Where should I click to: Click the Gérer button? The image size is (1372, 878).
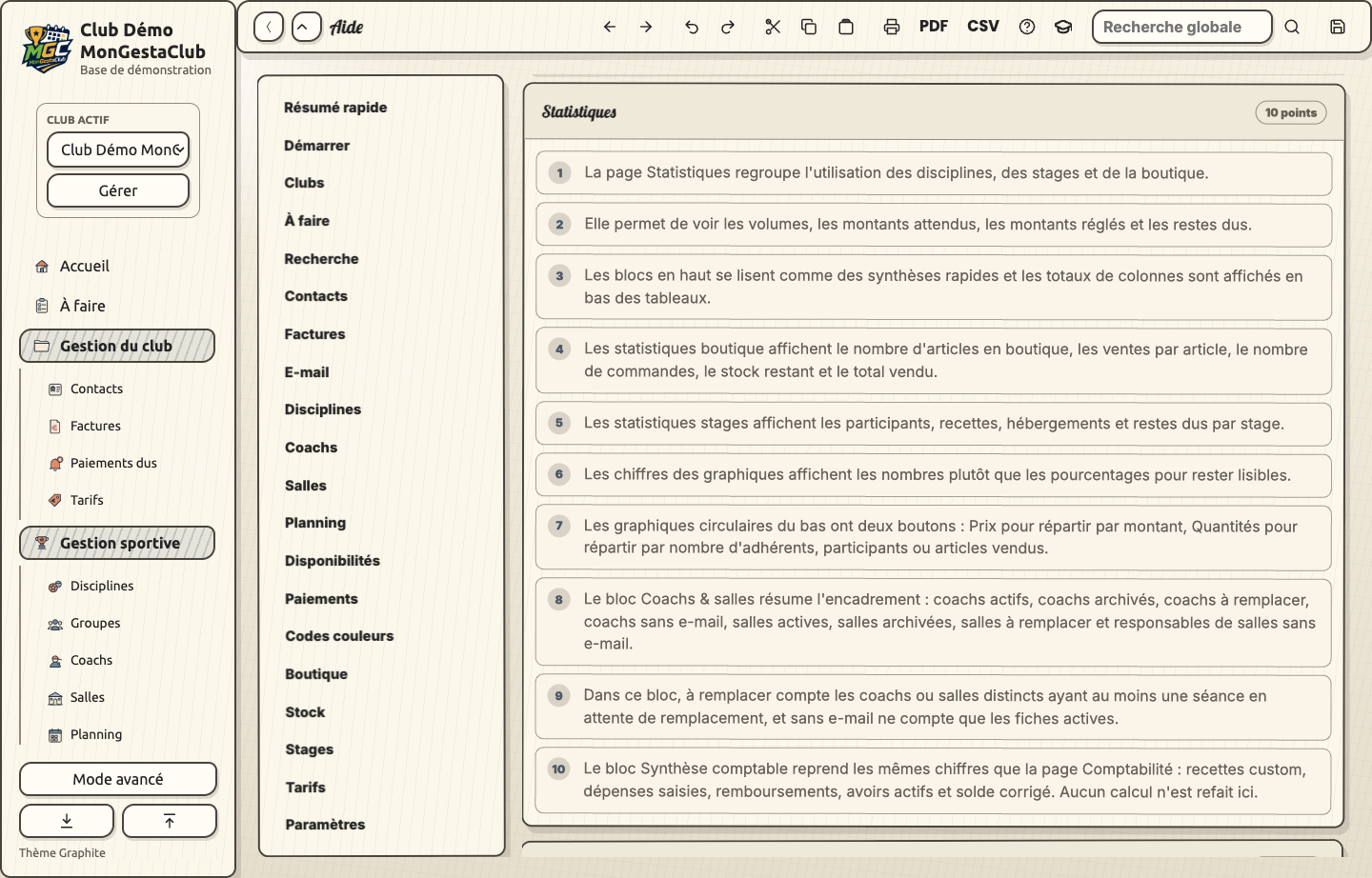[x=118, y=190]
